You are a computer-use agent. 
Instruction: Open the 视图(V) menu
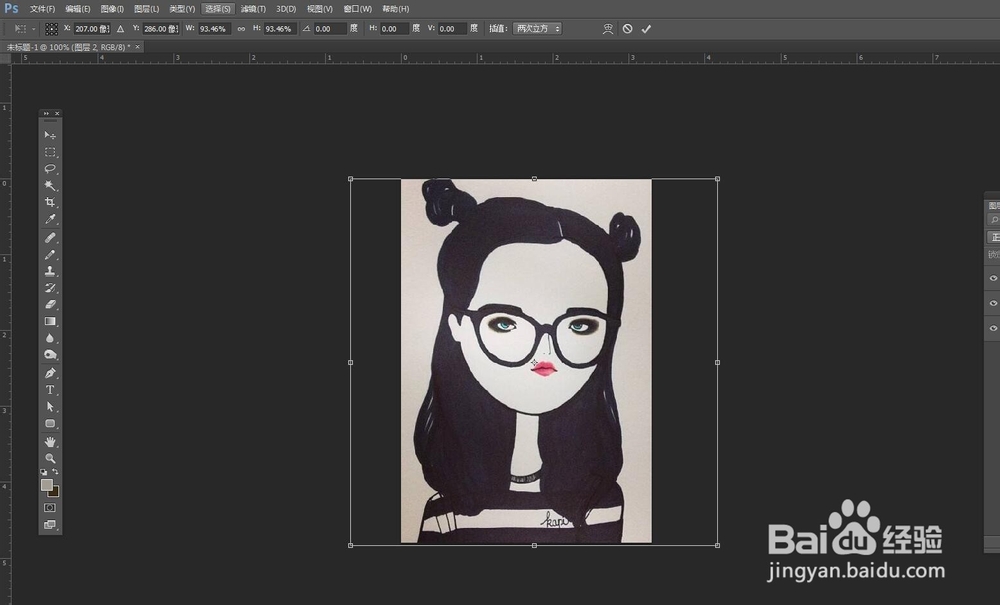coord(320,9)
